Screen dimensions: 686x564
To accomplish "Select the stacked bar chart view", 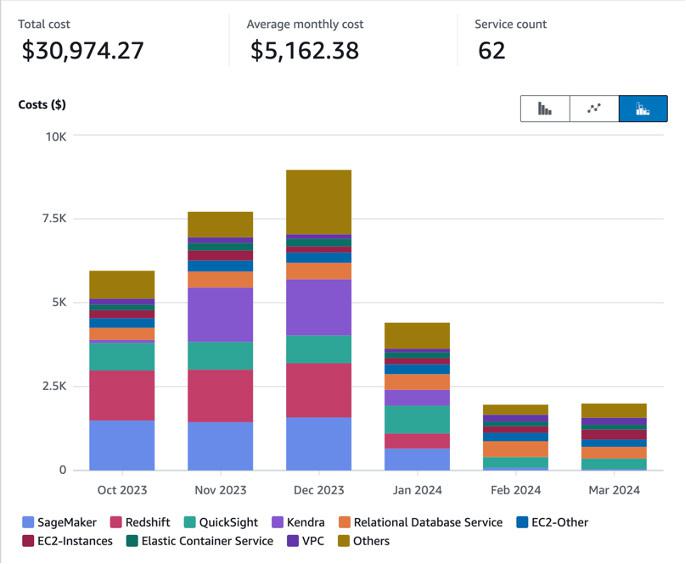I will click(643, 109).
